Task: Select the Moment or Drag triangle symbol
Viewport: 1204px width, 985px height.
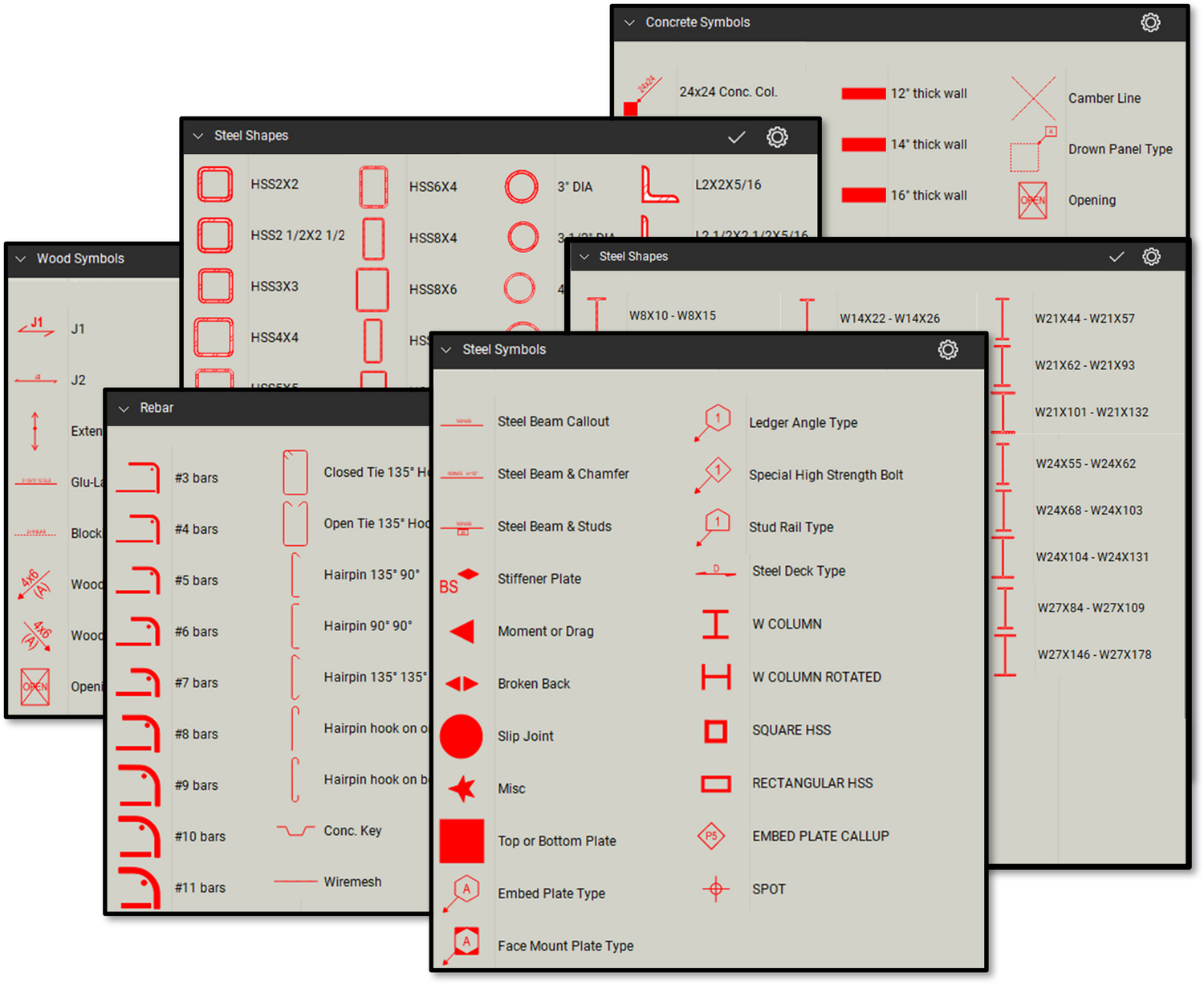Action: (462, 631)
